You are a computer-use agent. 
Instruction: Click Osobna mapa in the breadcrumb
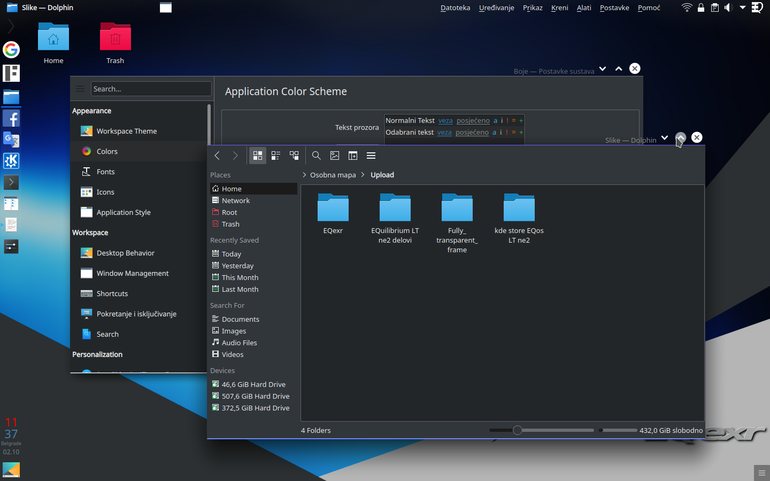[332, 175]
